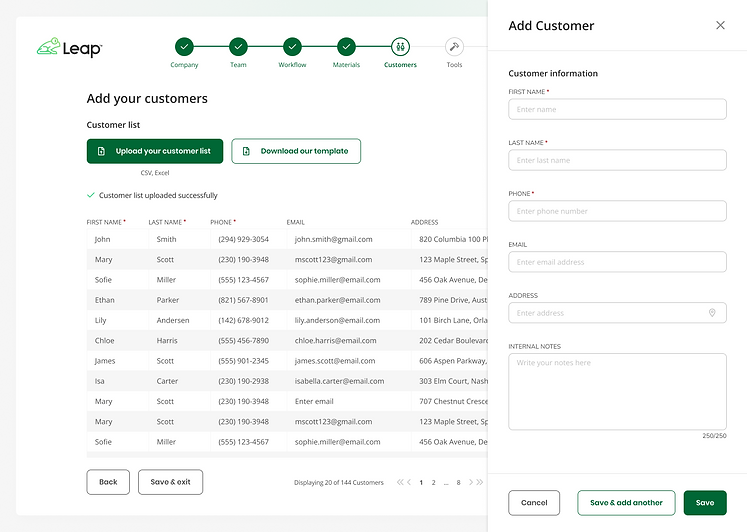The height and width of the screenshot is (532, 747).
Task: Click first name cell 'James'
Action: coord(105,361)
